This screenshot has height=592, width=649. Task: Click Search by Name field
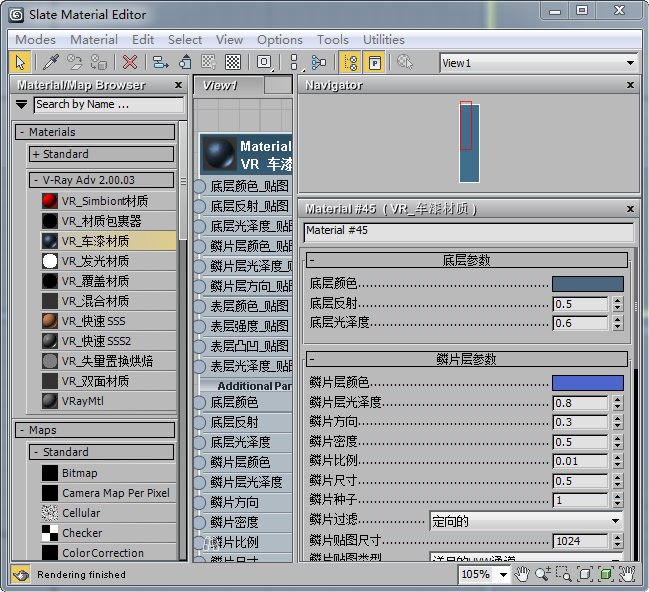click(x=109, y=105)
